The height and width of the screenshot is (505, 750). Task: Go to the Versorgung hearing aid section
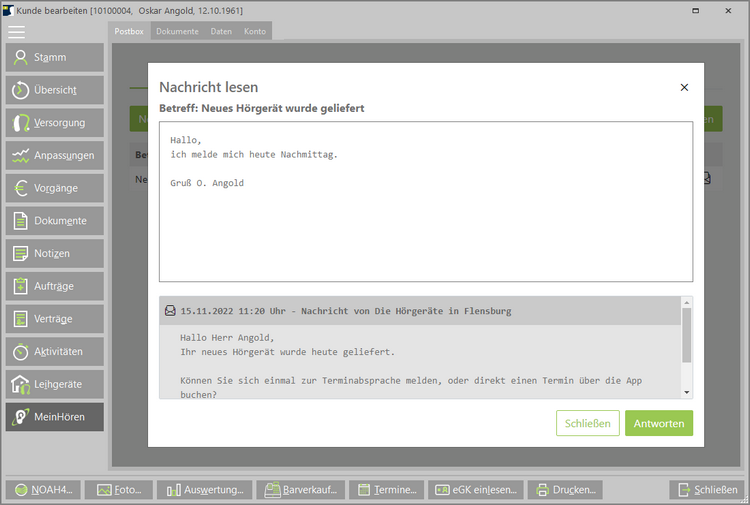(54, 123)
